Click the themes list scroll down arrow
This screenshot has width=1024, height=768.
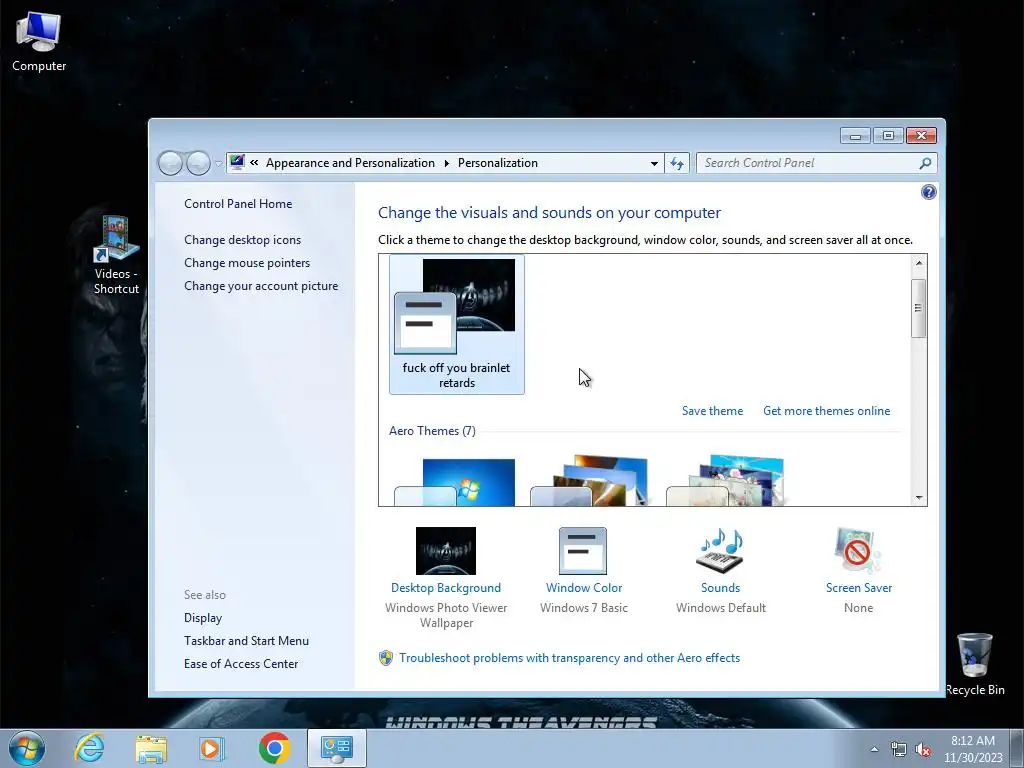919,498
